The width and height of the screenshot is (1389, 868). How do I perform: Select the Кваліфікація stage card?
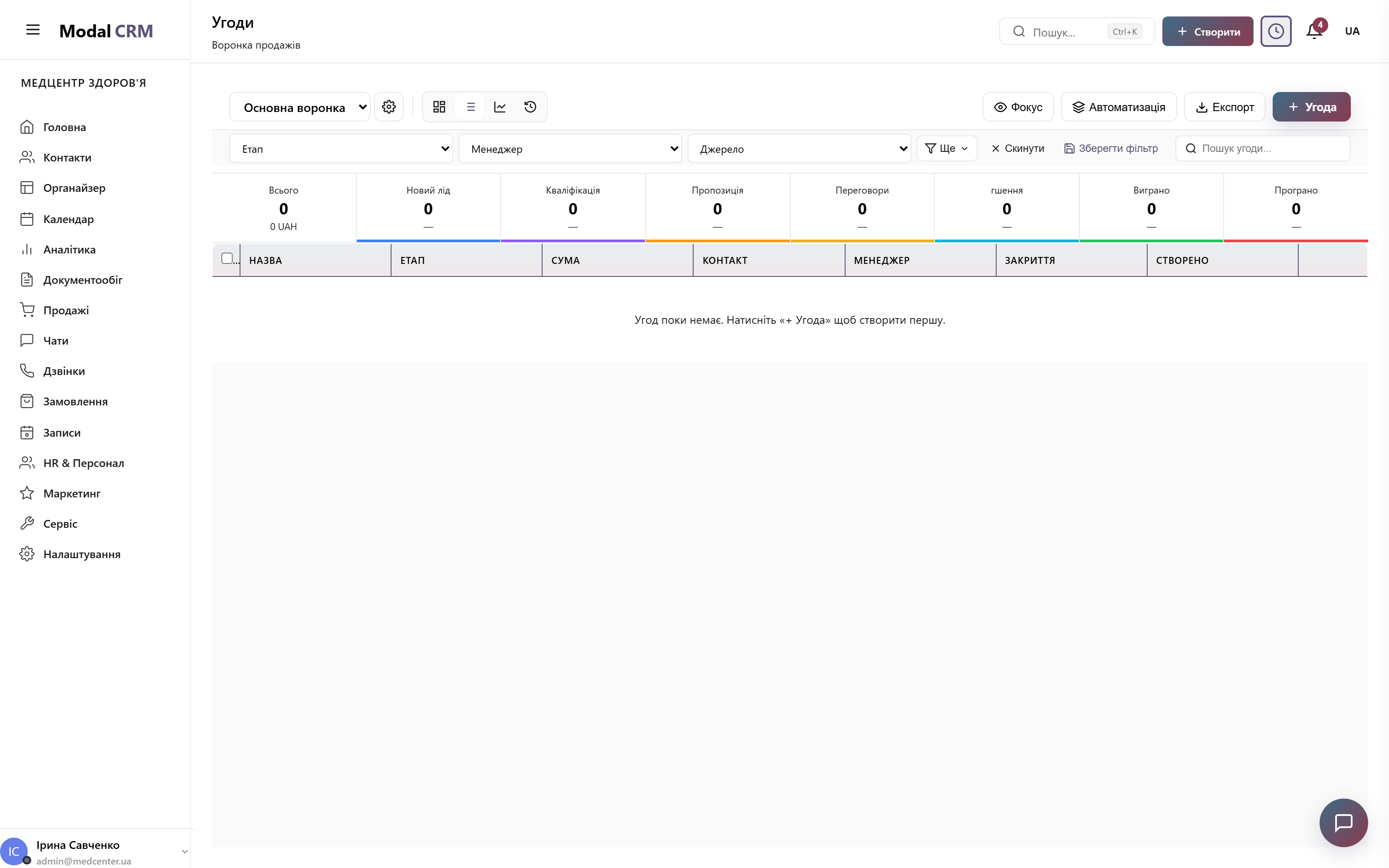(573, 208)
